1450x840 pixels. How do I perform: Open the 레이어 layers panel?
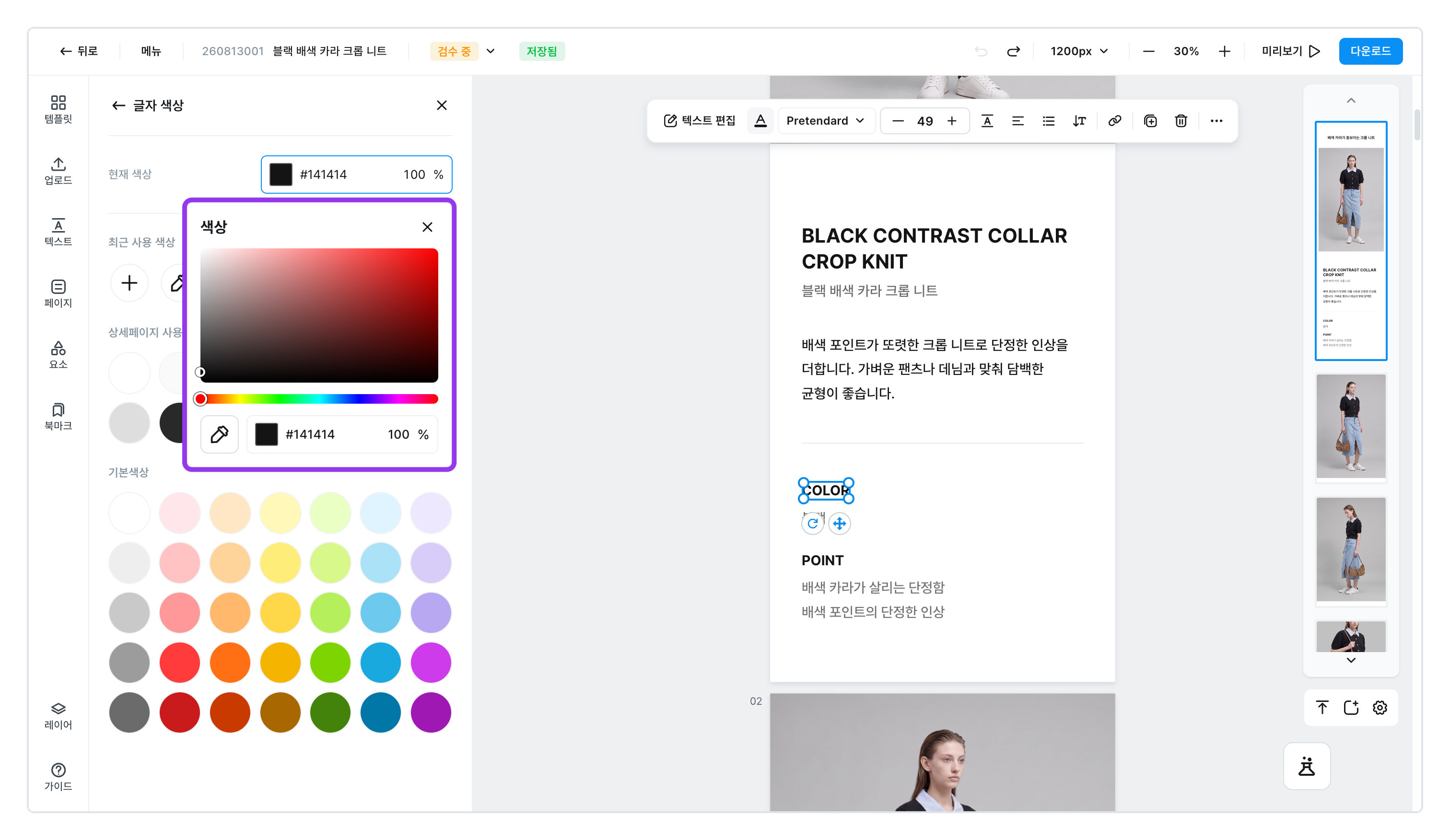click(58, 716)
